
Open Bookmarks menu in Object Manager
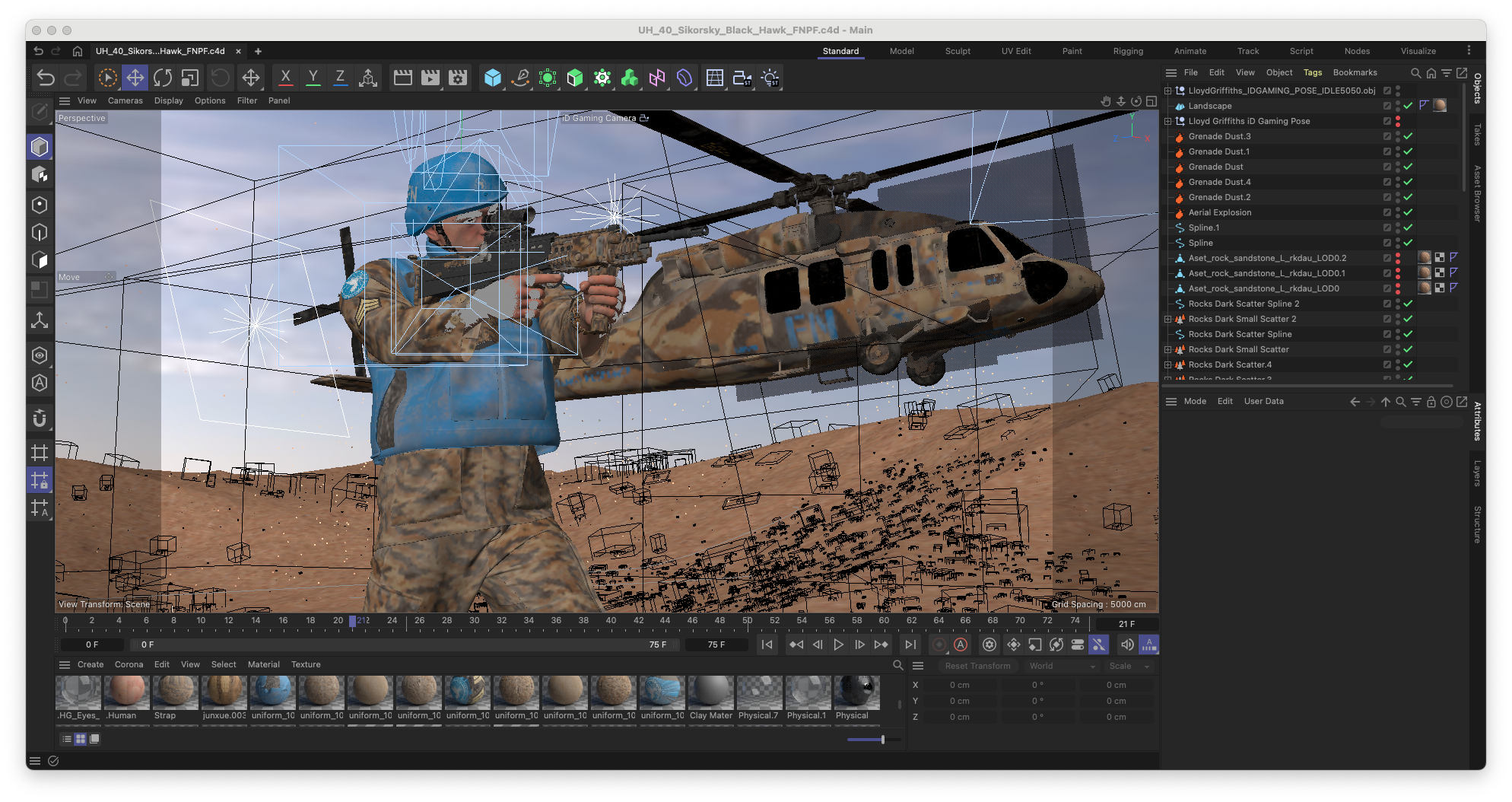coord(1355,72)
